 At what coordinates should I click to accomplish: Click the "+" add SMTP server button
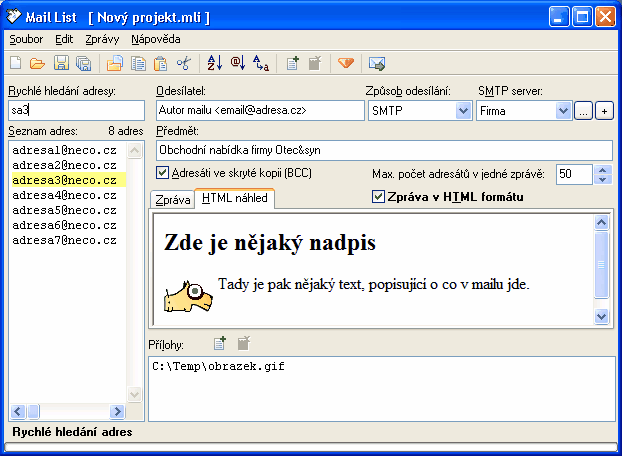[604, 111]
